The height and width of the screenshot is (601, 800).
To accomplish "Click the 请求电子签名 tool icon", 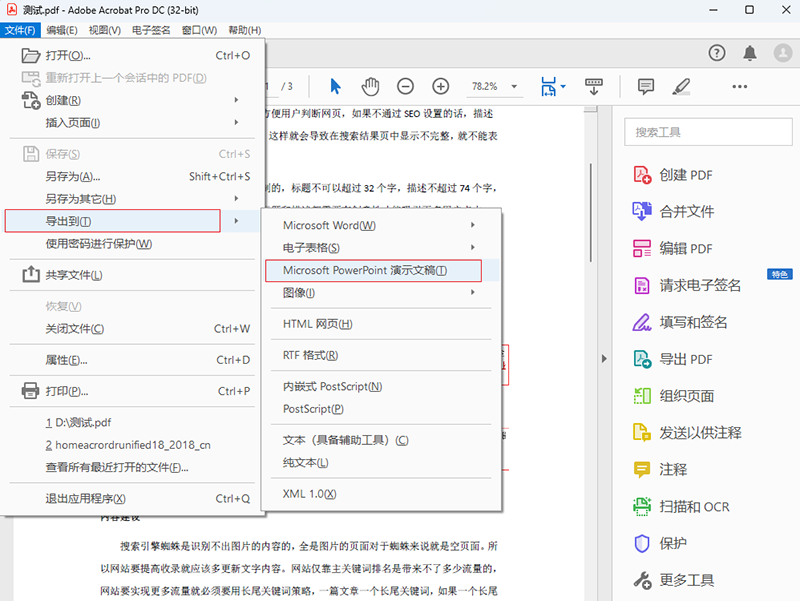I will pos(642,285).
